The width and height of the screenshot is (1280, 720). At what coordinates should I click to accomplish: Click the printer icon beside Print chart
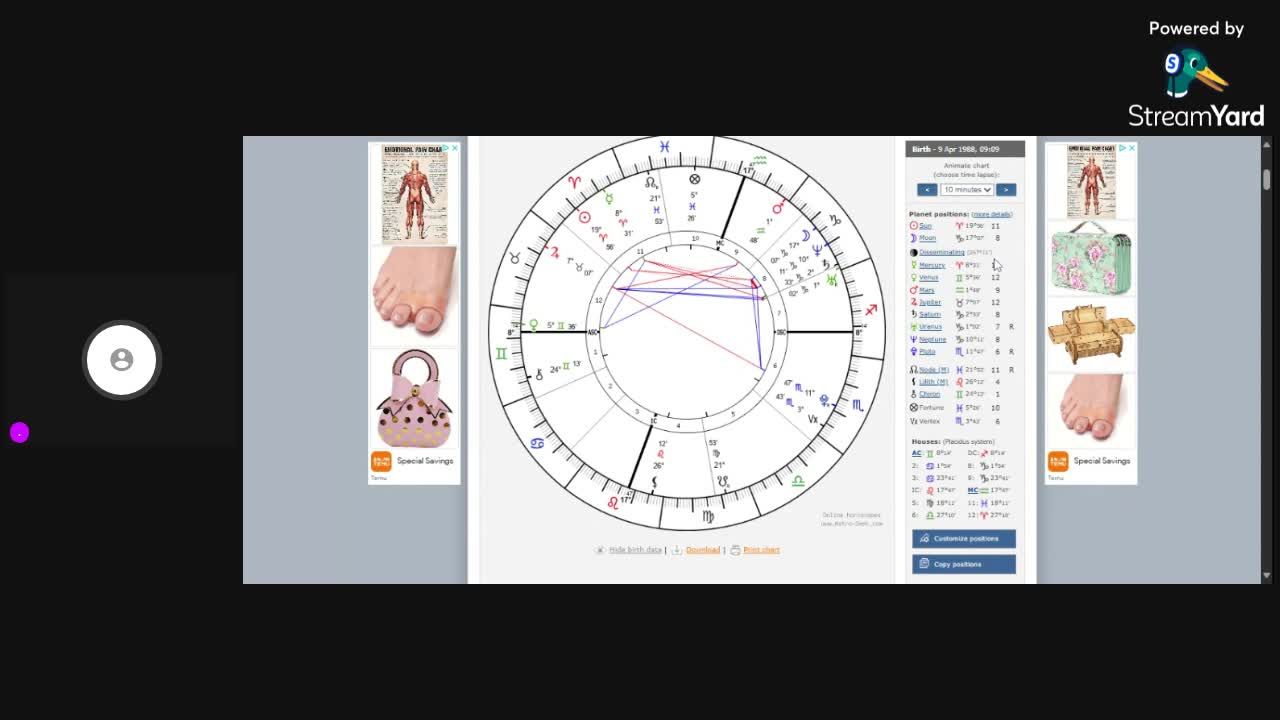tap(735, 549)
